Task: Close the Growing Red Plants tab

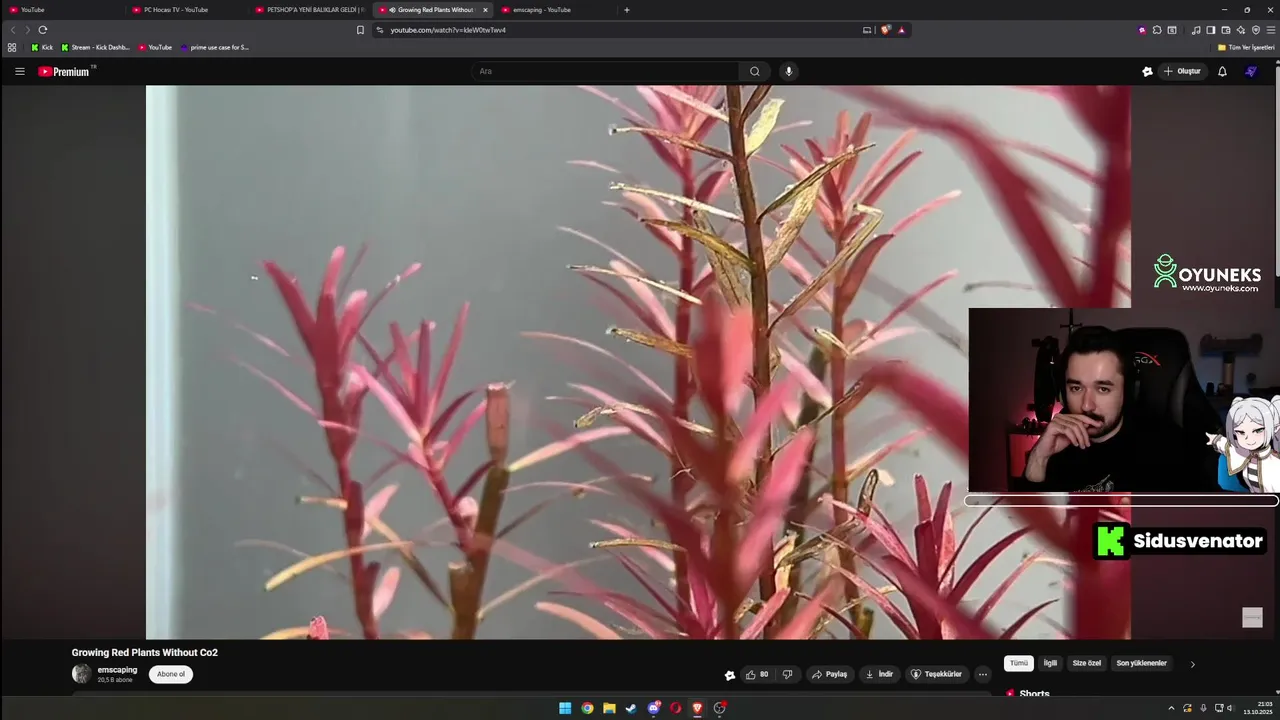Action: point(485,10)
